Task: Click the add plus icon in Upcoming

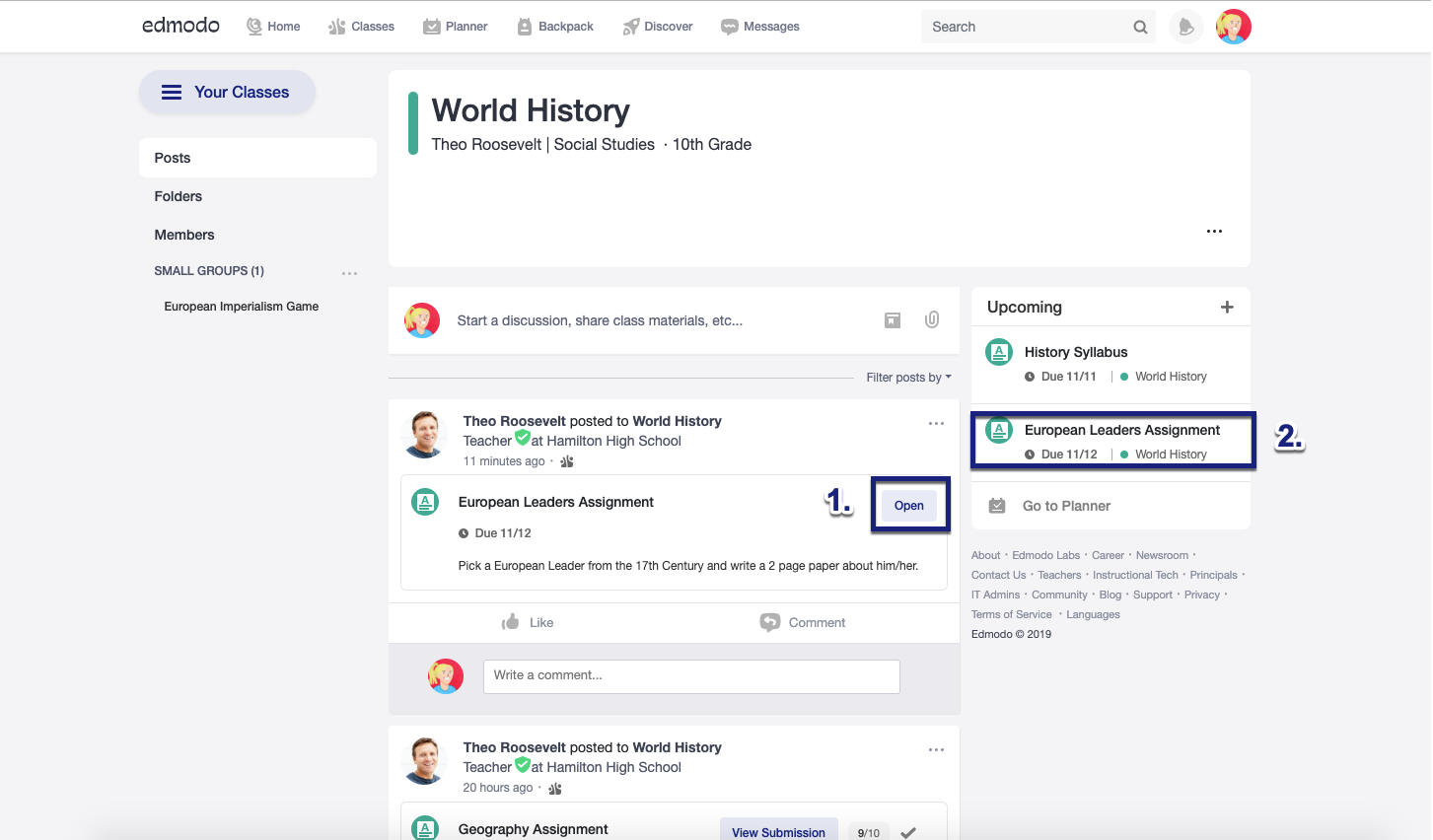Action: pyautogui.click(x=1227, y=307)
